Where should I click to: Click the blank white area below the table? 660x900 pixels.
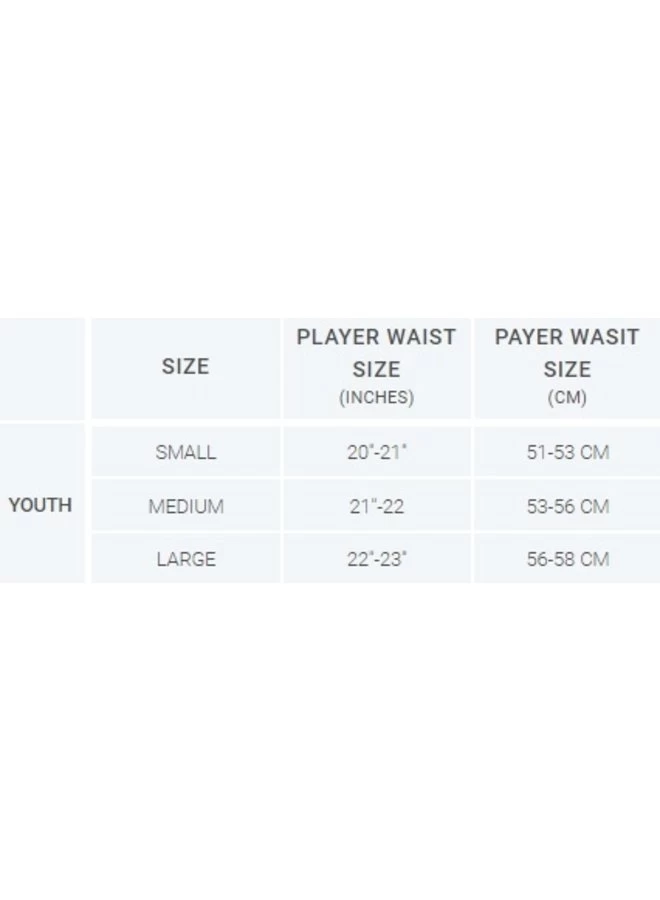pos(330,740)
